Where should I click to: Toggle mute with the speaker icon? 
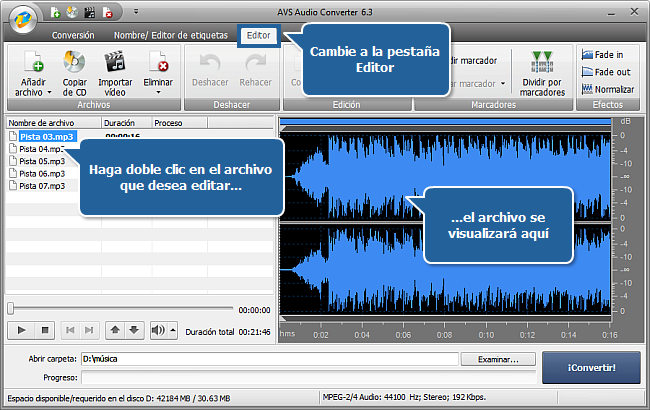click(157, 329)
